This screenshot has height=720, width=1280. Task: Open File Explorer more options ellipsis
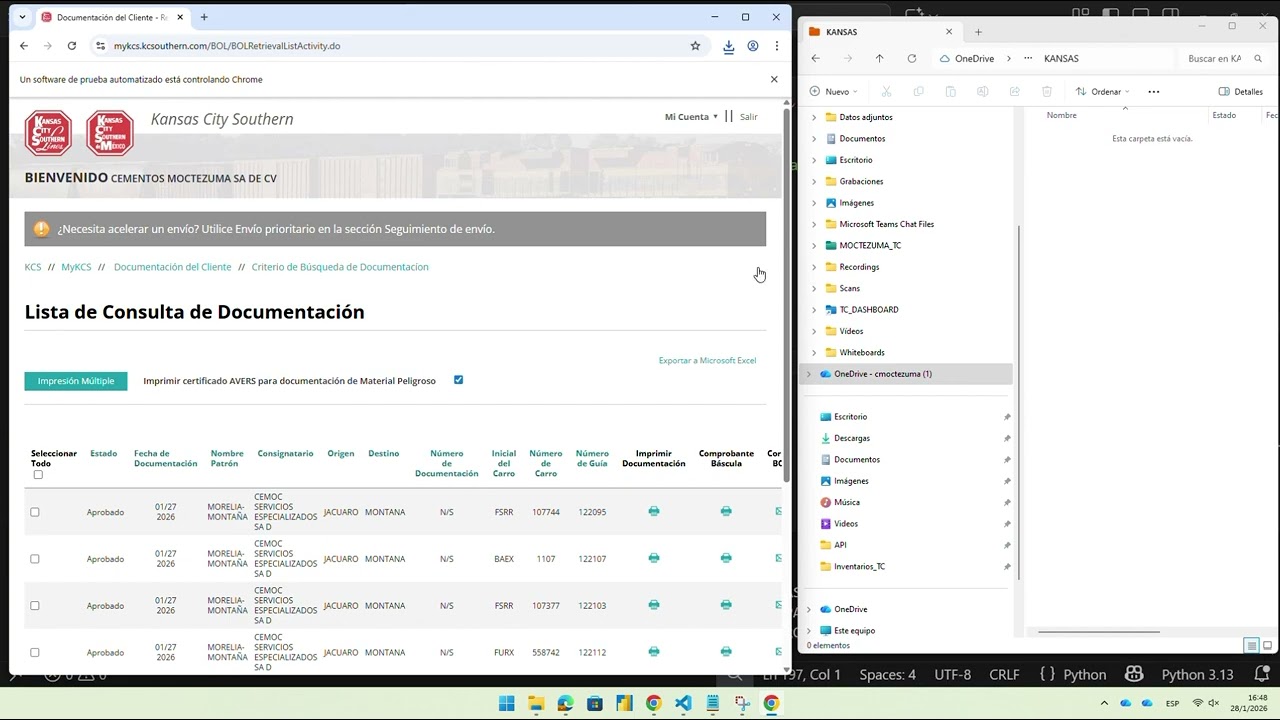point(1153,92)
